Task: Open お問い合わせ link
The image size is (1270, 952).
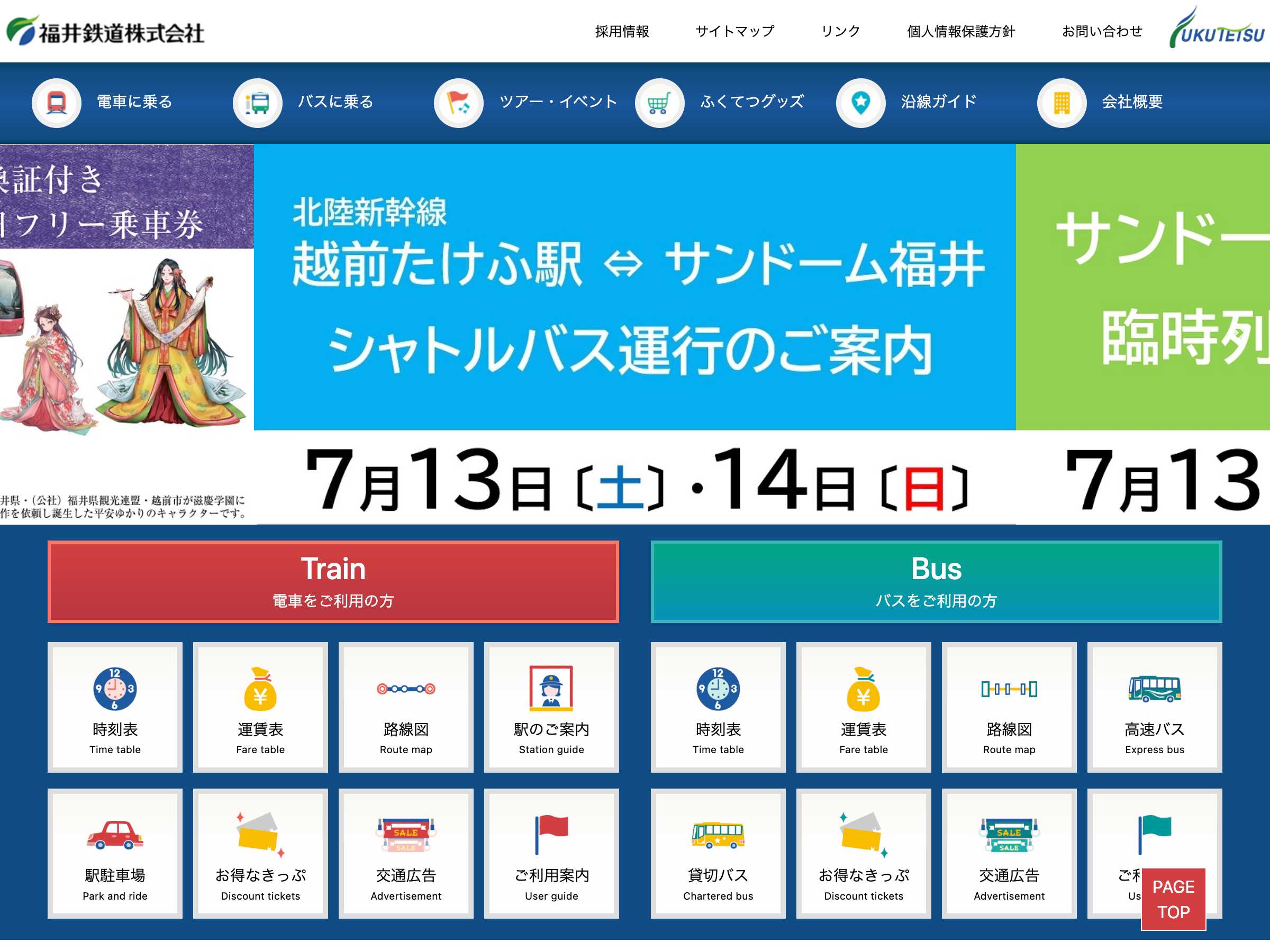Action: pyautogui.click(x=1102, y=31)
